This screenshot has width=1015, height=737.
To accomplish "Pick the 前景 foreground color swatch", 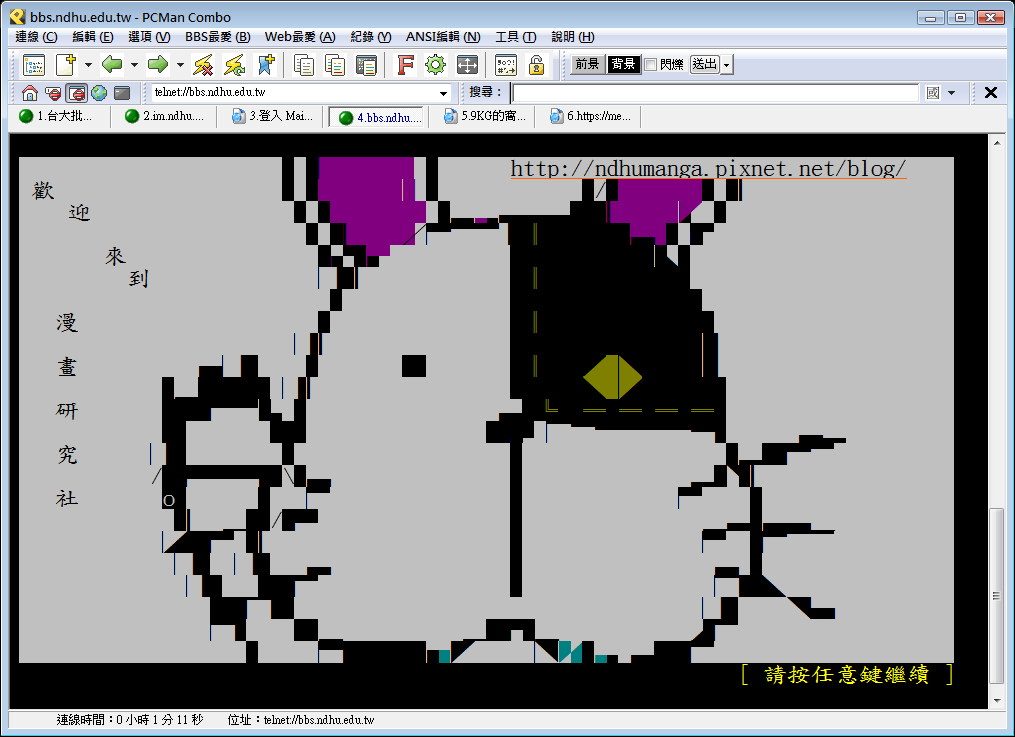I will tap(588, 64).
